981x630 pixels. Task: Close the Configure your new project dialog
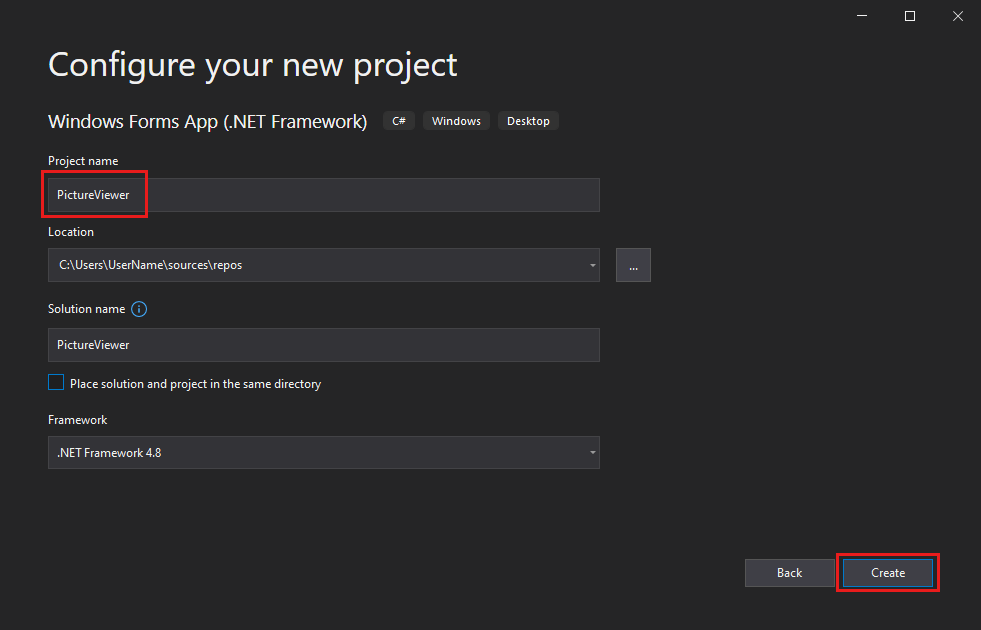[x=957, y=16]
